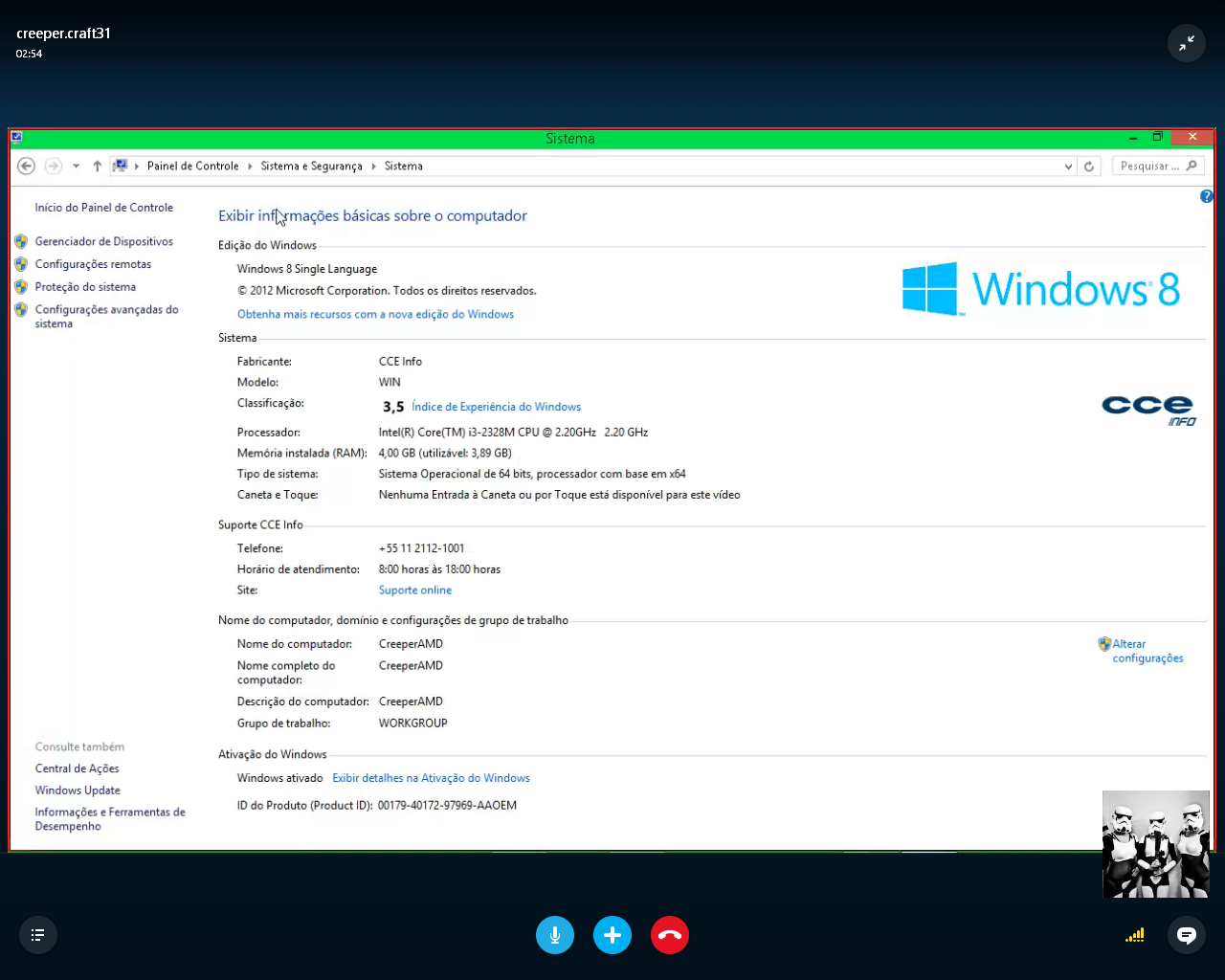Open Informações e Ferramentas de Desempenho
Image resolution: width=1225 pixels, height=980 pixels.
tap(110, 819)
